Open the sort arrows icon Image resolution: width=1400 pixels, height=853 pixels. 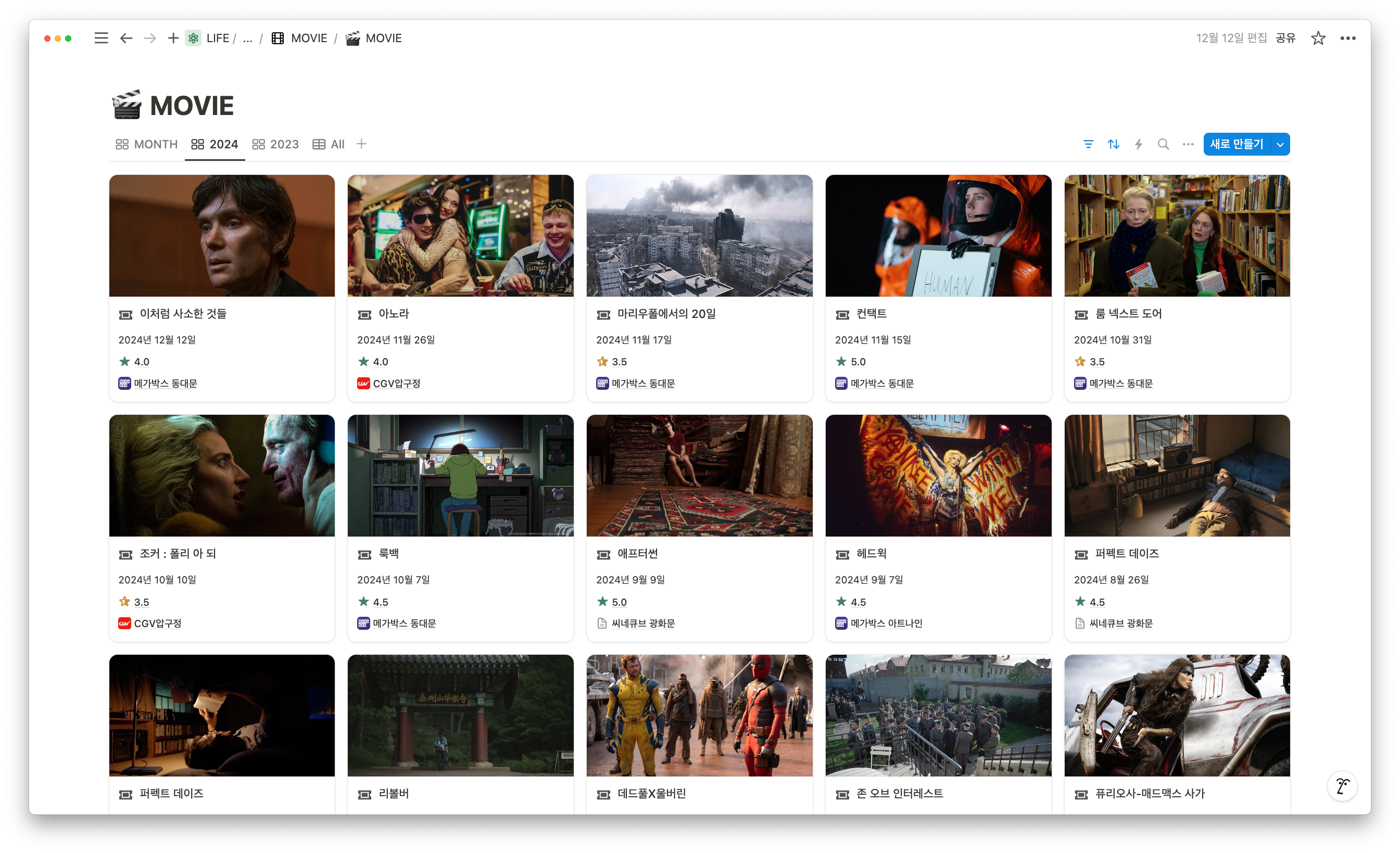[x=1113, y=144]
